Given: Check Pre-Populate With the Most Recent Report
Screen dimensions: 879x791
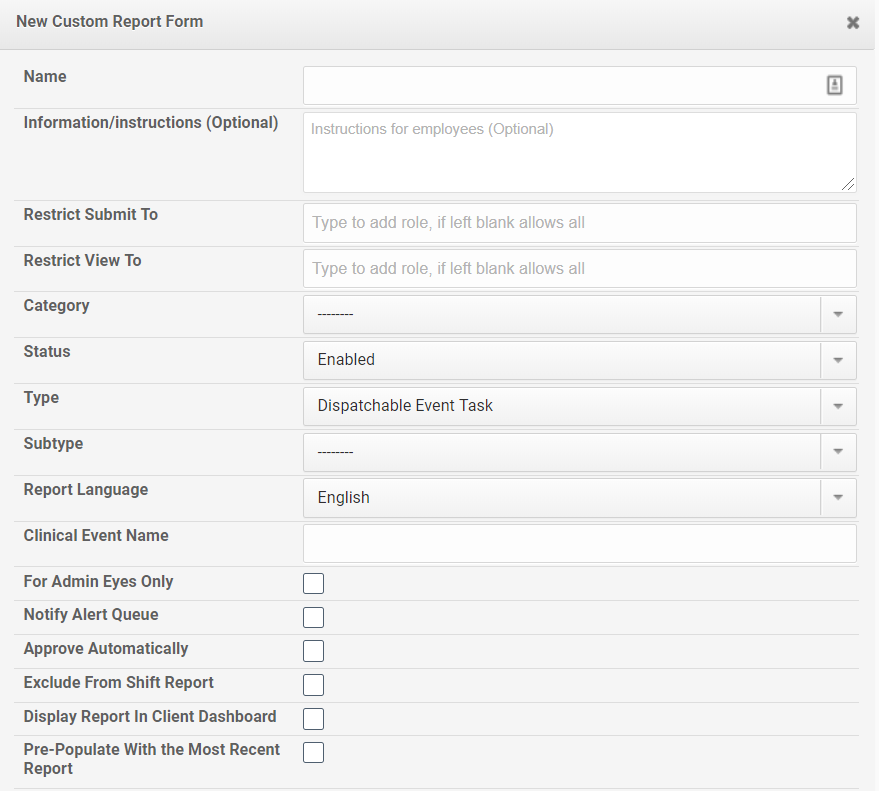Looking at the screenshot, I should [x=314, y=753].
